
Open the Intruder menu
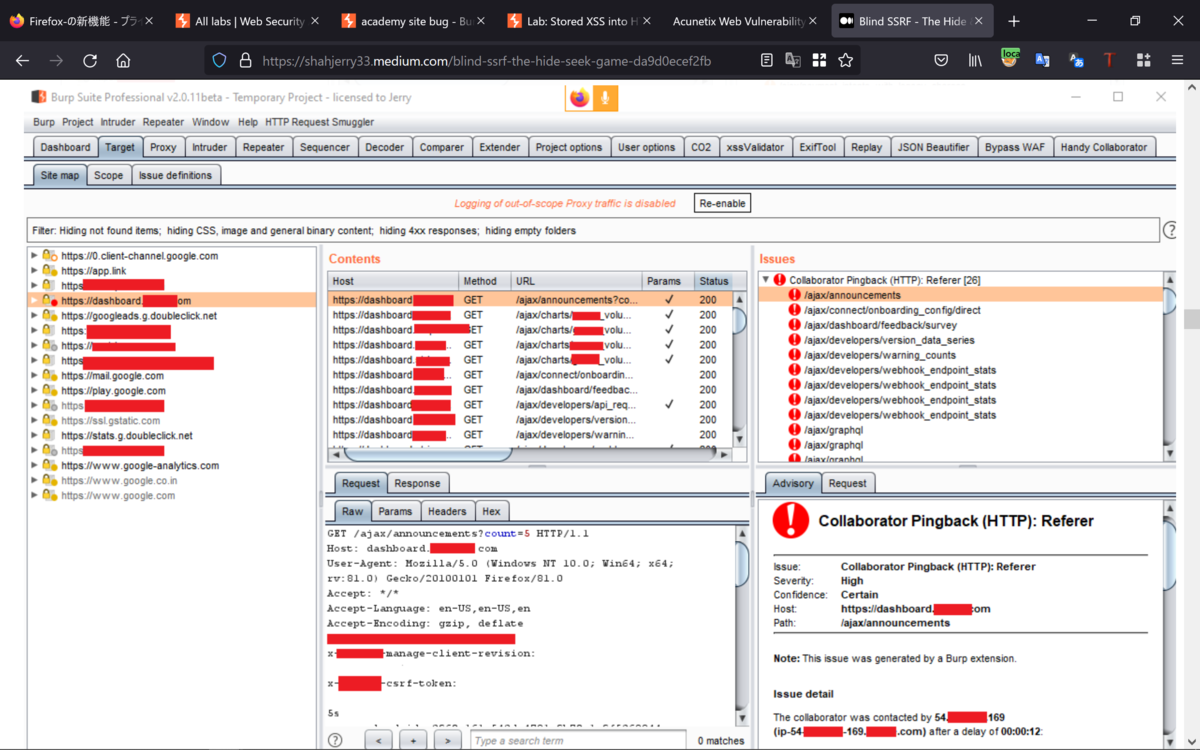(x=118, y=122)
